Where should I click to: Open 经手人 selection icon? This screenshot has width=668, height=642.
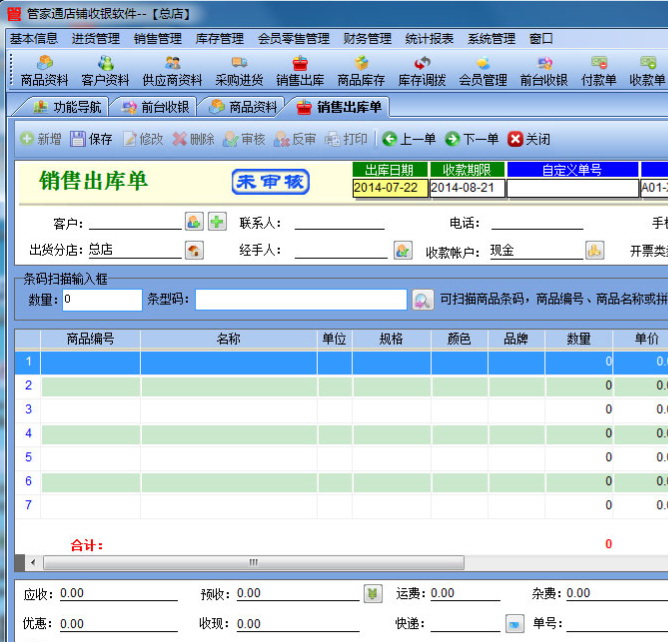(x=402, y=250)
